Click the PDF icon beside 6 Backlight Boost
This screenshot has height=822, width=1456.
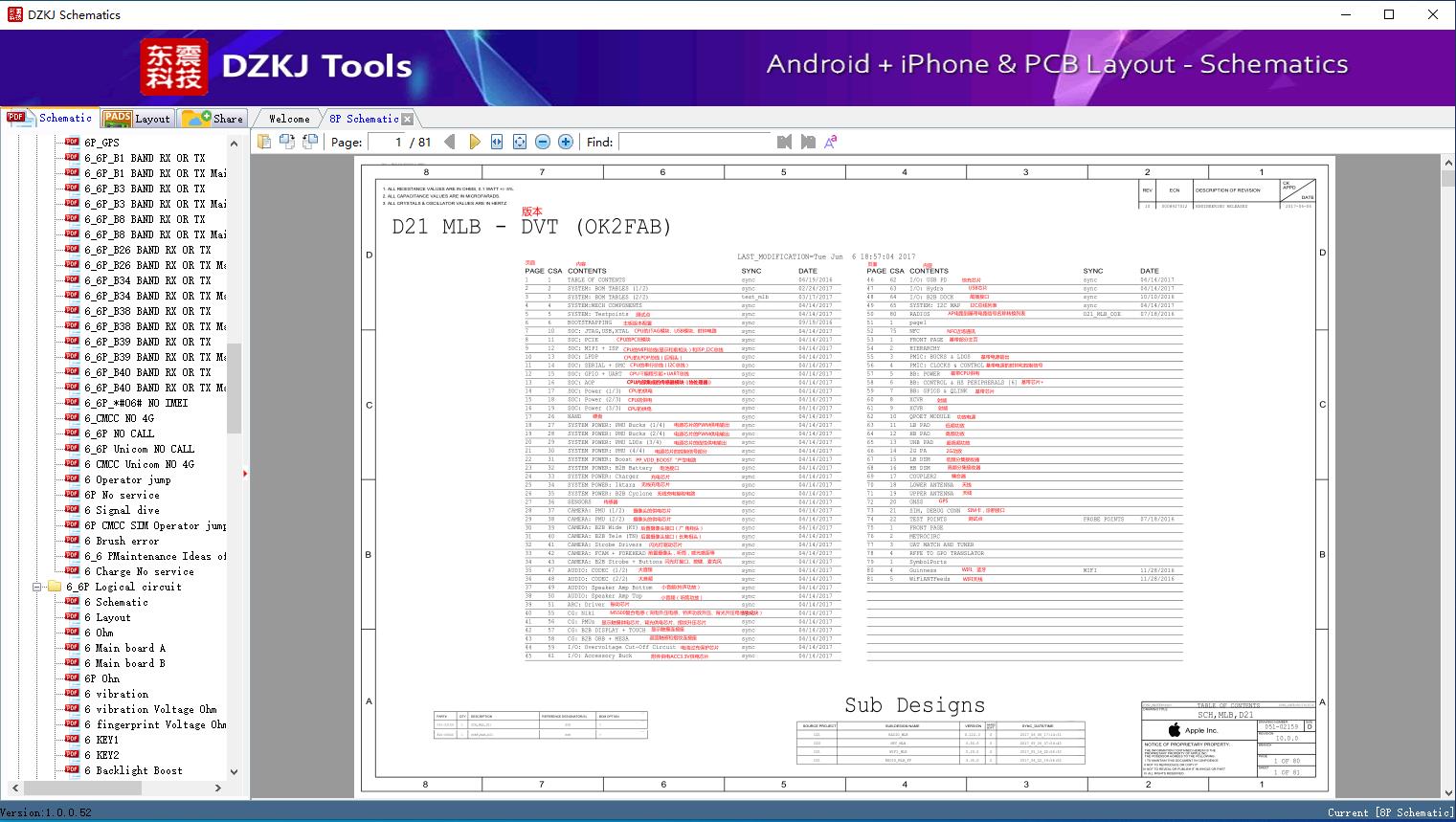click(x=72, y=770)
